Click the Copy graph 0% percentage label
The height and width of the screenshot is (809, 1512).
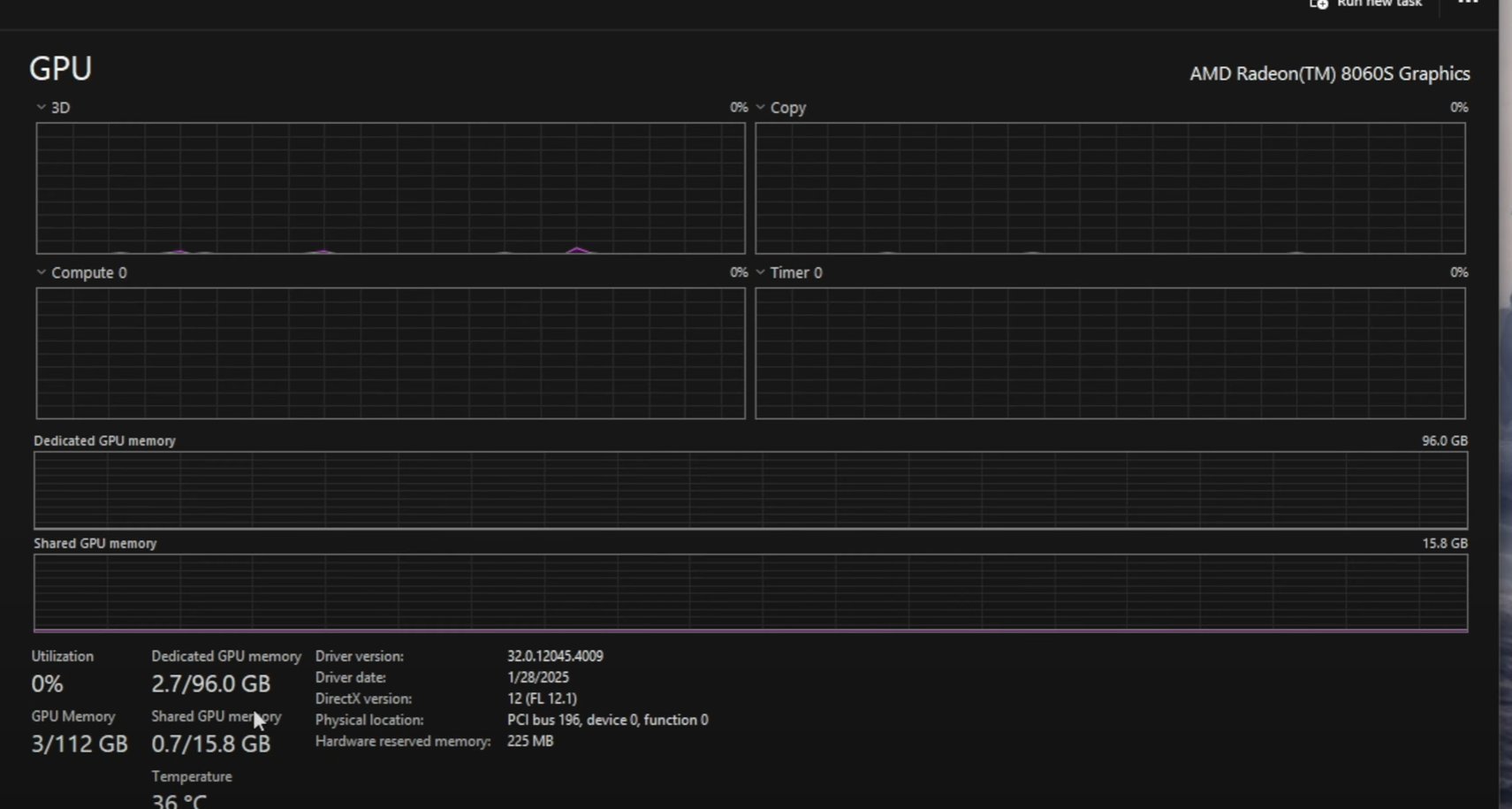(x=1459, y=107)
